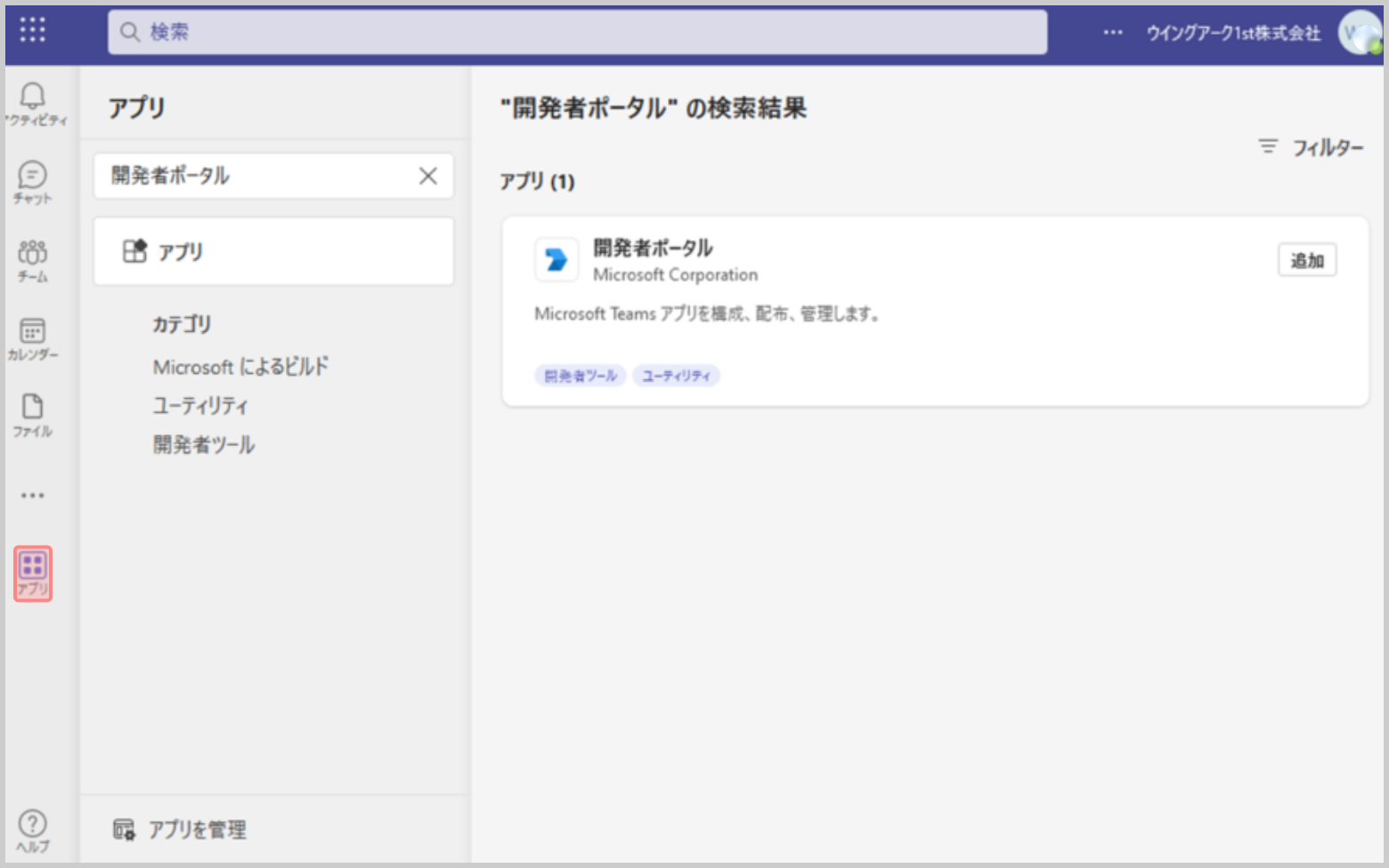Choose Microsoft によるビルド category
The image size is (1389, 868).
[240, 367]
